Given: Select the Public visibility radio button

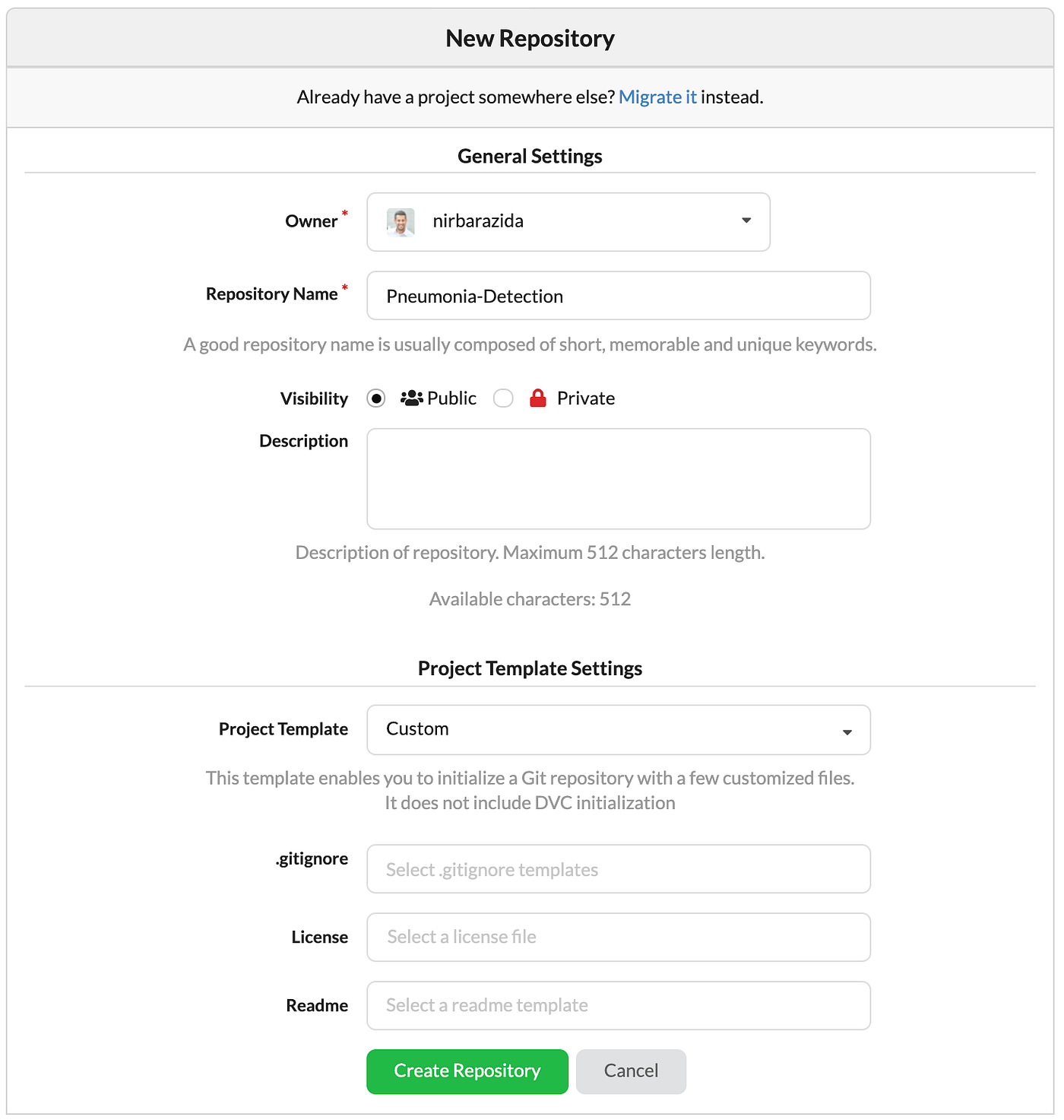Looking at the screenshot, I should pos(375,398).
